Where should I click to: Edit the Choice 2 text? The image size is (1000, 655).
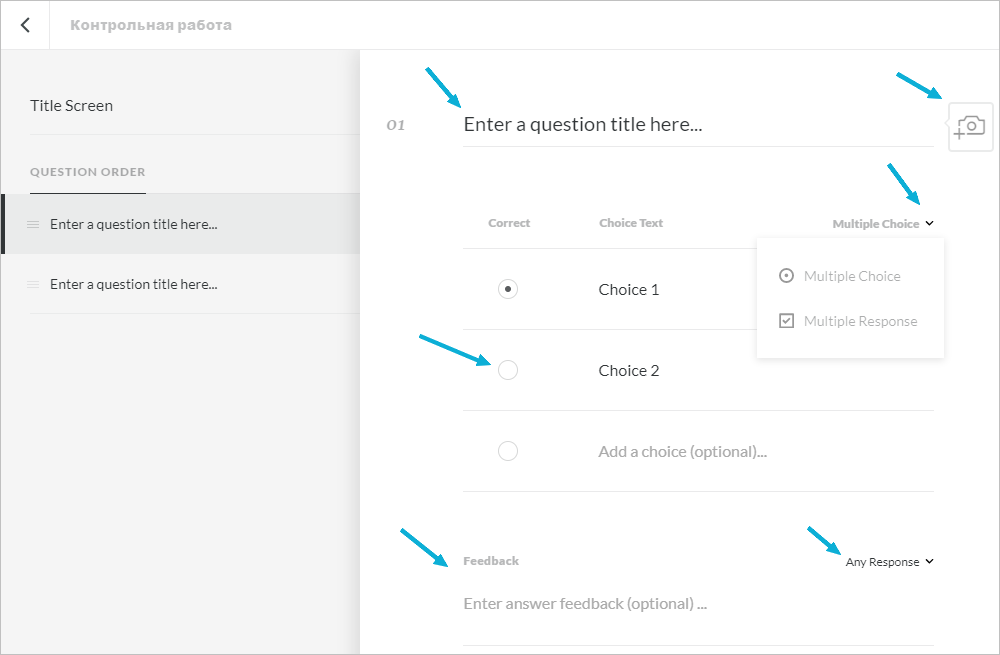[629, 370]
